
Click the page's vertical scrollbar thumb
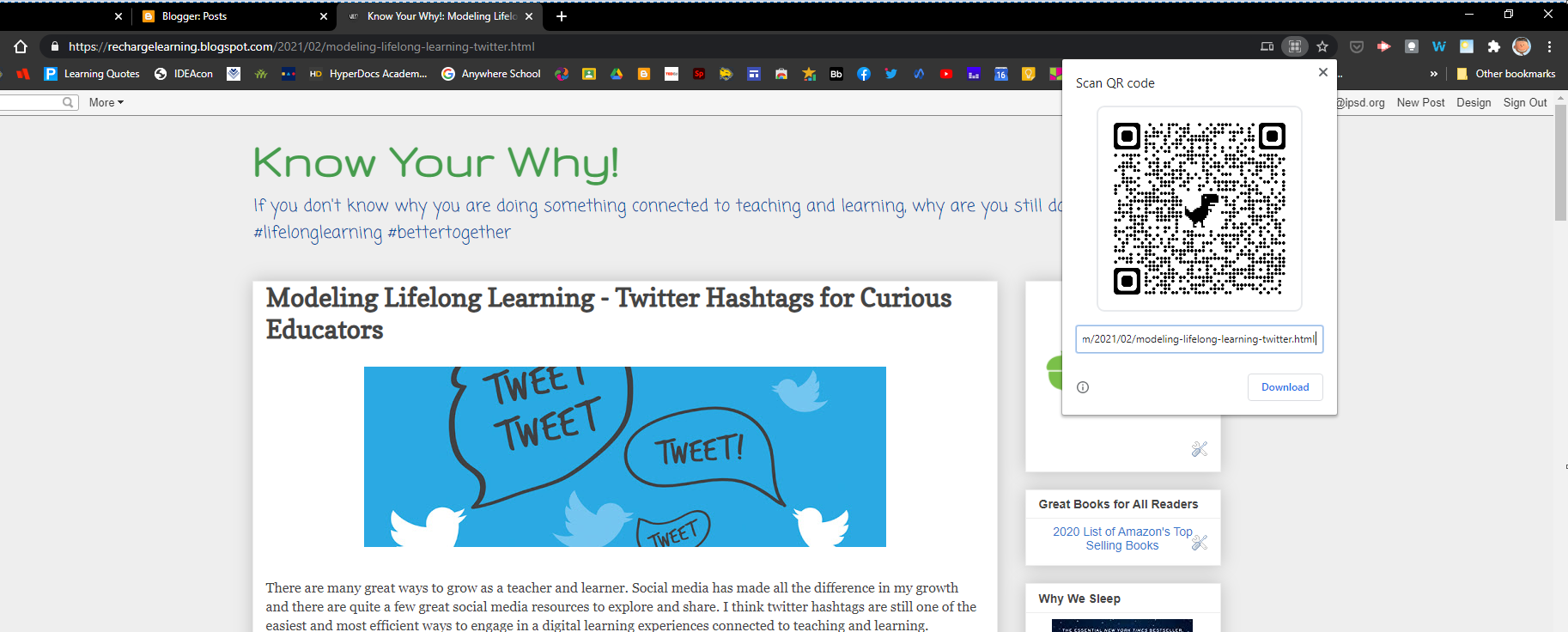click(1560, 163)
